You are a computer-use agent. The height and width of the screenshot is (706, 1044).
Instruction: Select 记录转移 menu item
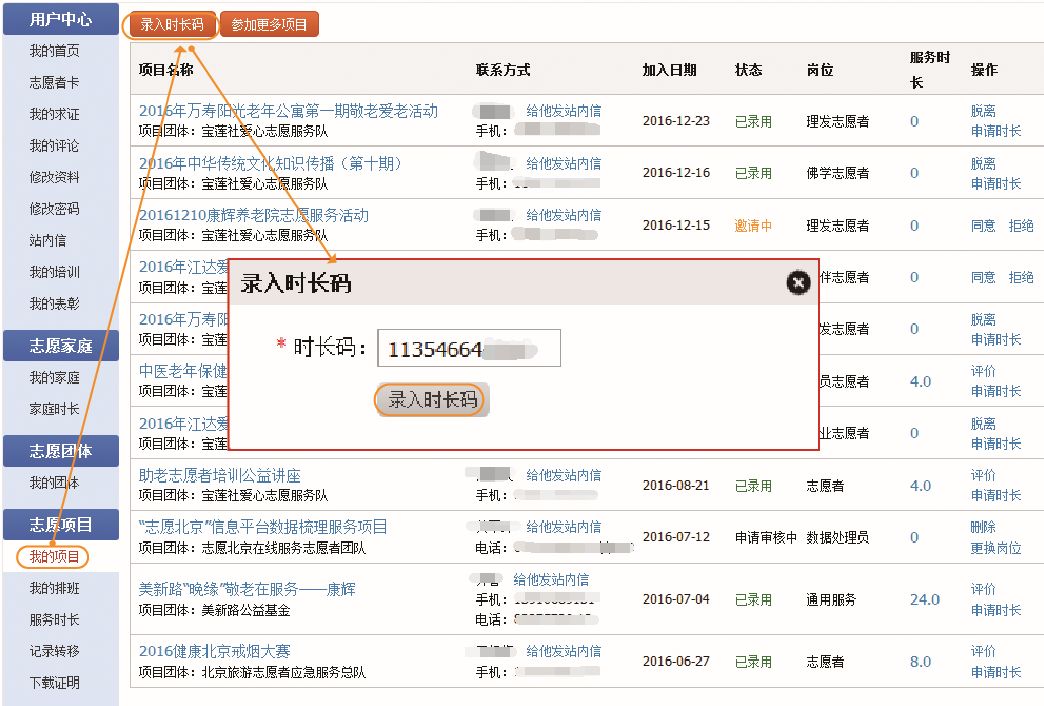55,651
